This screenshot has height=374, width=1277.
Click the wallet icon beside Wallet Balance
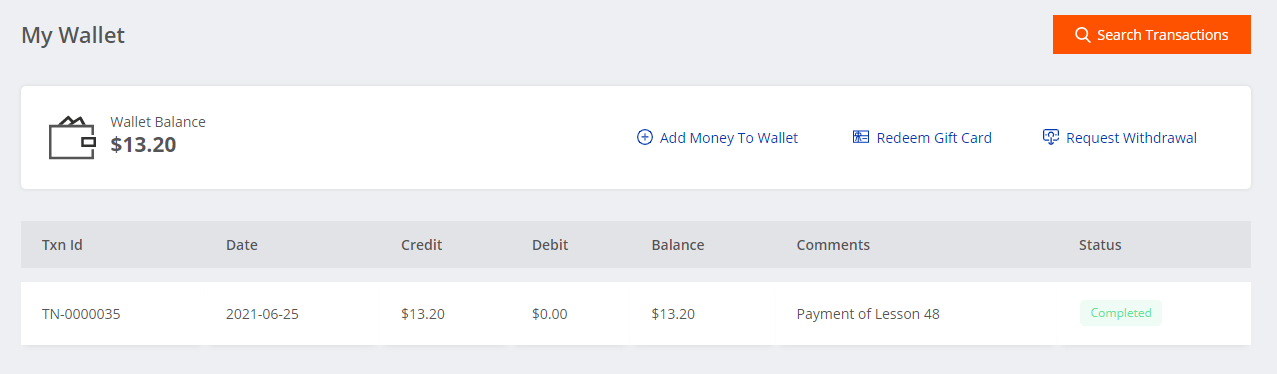pos(72,138)
